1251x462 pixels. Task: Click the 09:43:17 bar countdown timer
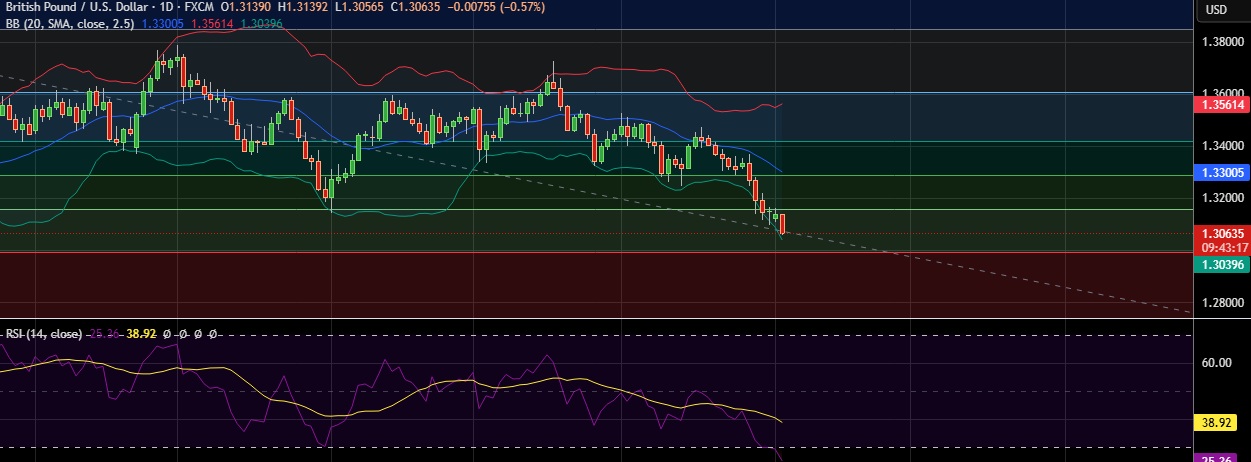tap(1221, 247)
